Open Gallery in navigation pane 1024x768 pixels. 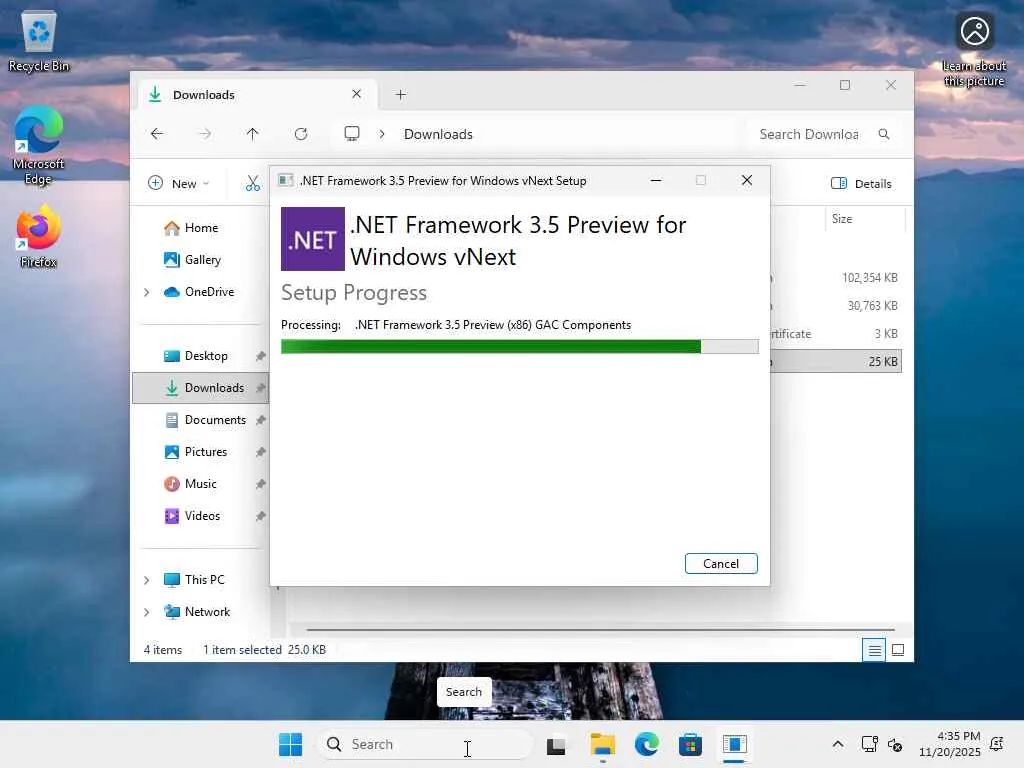[200, 260]
